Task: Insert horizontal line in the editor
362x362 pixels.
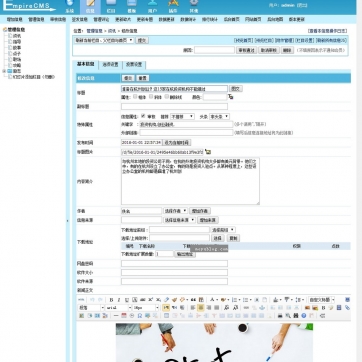Action: (x=116, y=315)
